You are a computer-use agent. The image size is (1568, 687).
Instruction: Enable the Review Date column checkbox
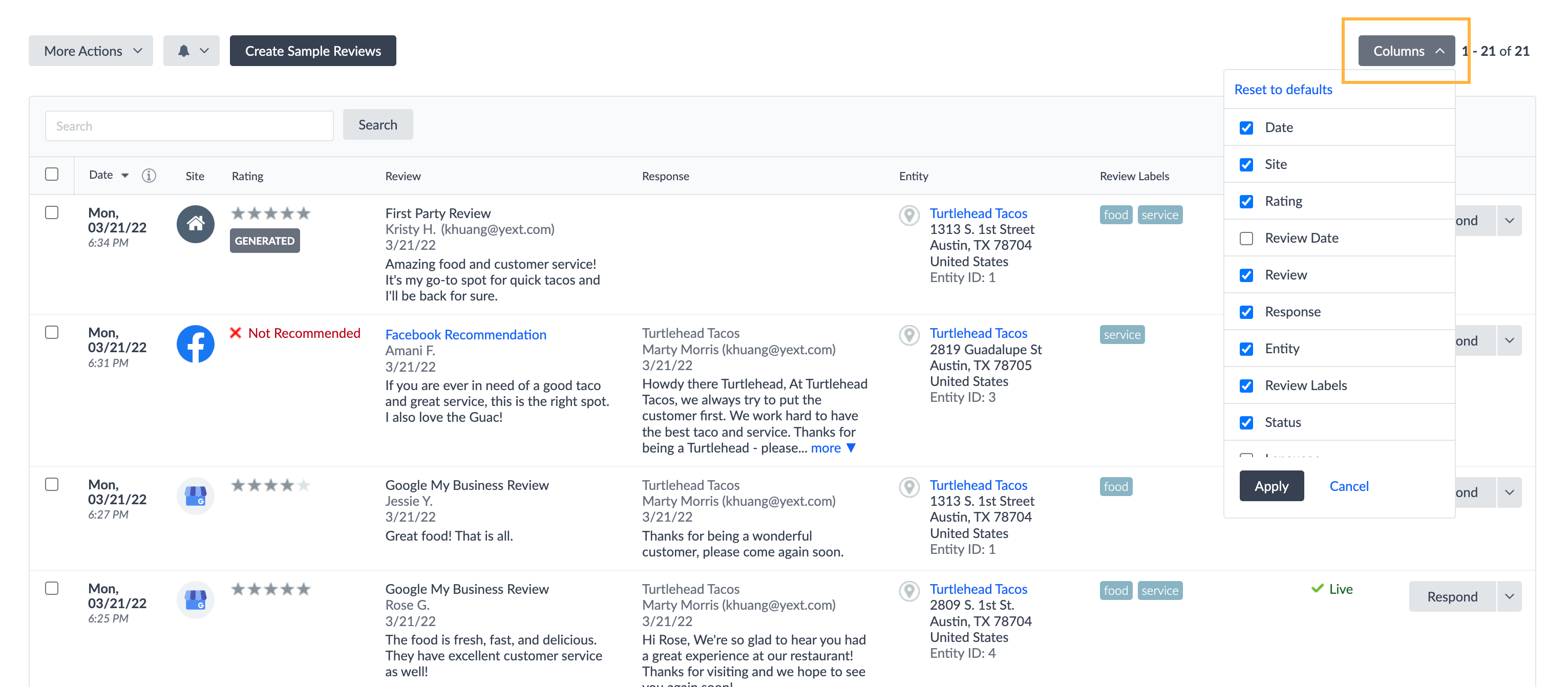(1246, 238)
